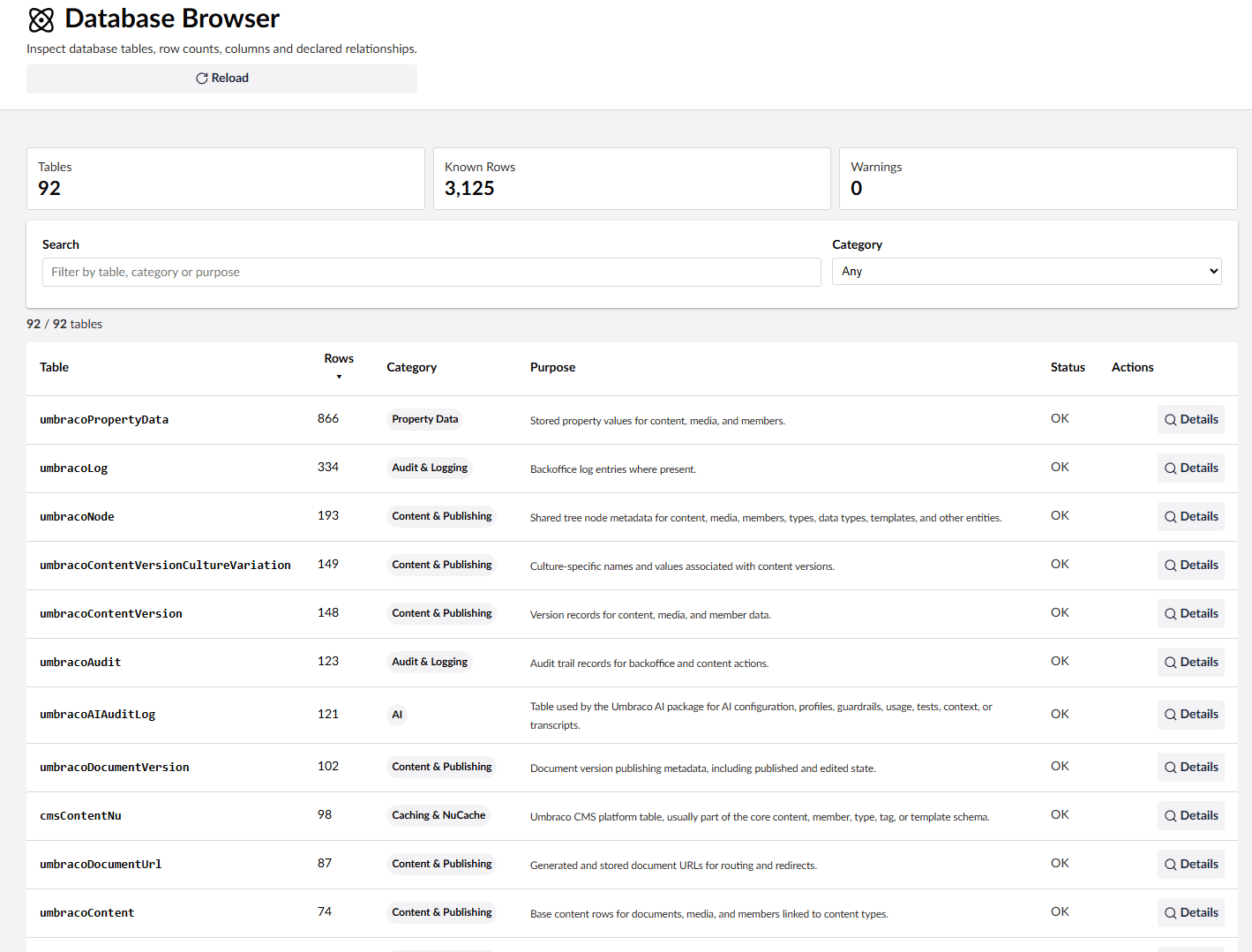Click the umbracoLog table name
Image resolution: width=1252 pixels, height=952 pixels.
pyautogui.click(x=73, y=469)
